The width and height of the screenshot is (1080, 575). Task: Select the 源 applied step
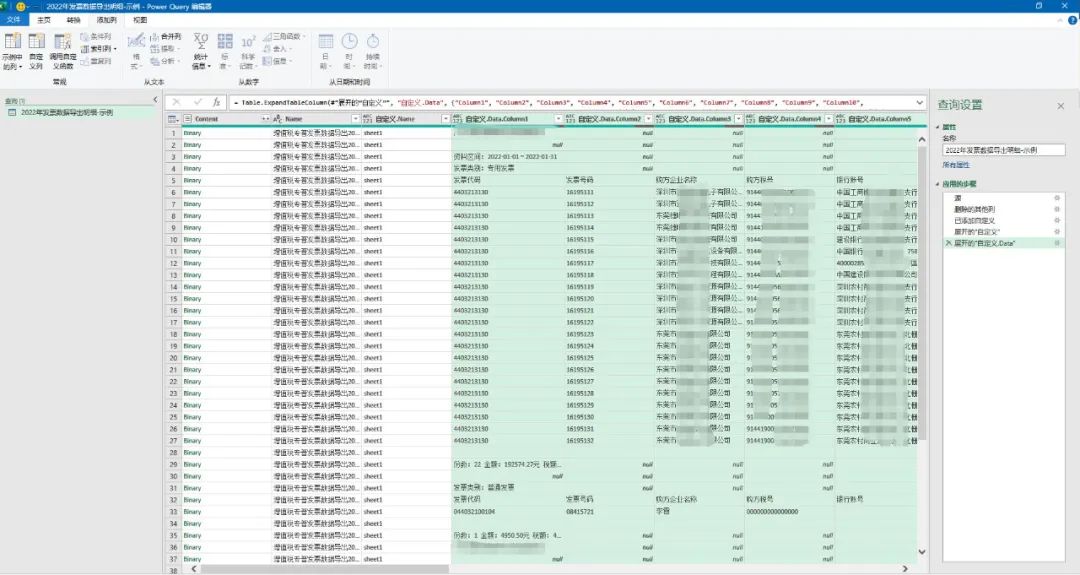click(x=1003, y=198)
